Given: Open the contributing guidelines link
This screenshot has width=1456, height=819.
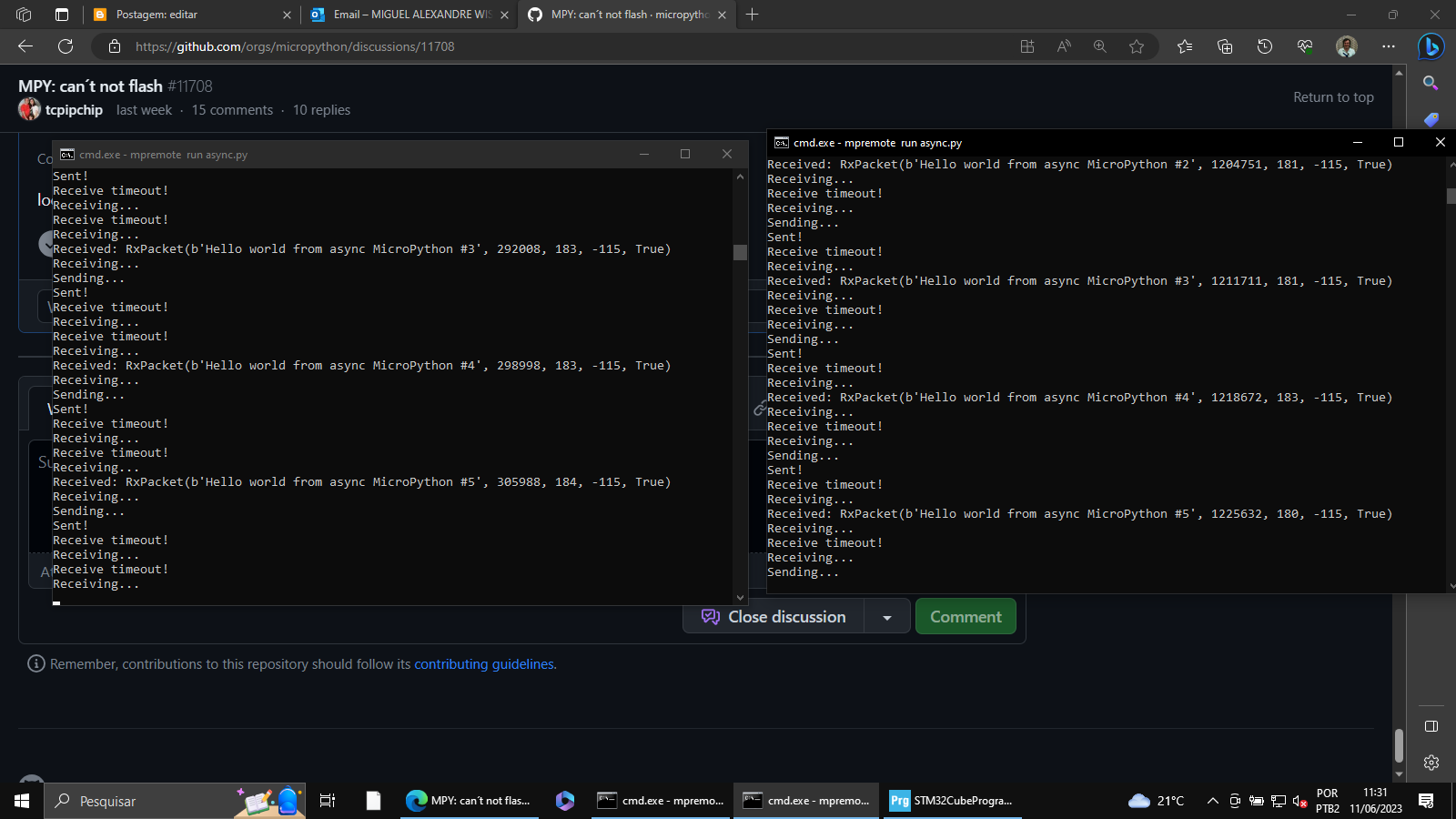Looking at the screenshot, I should [483, 663].
